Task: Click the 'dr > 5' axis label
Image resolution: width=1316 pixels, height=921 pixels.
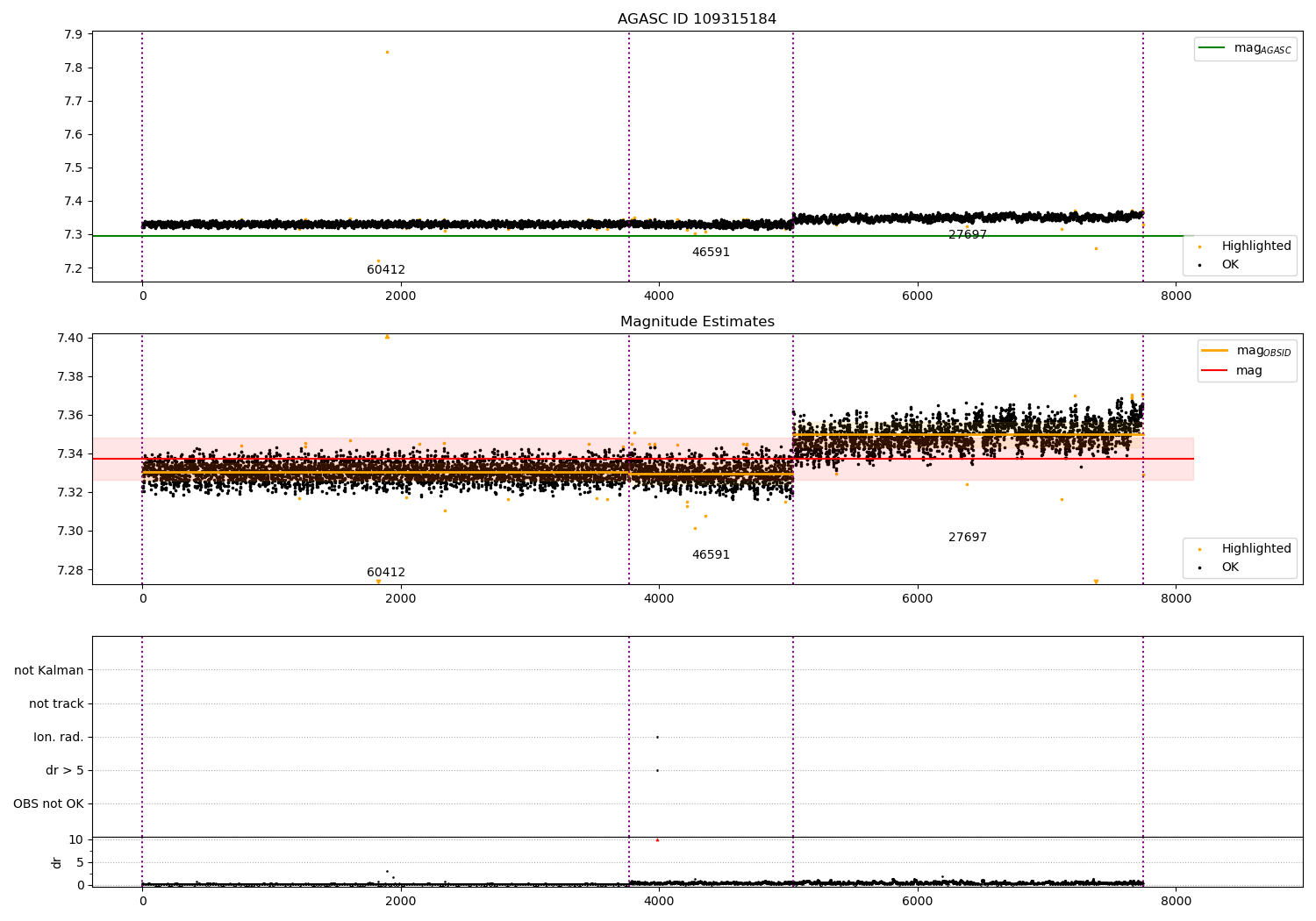Action: [65, 770]
